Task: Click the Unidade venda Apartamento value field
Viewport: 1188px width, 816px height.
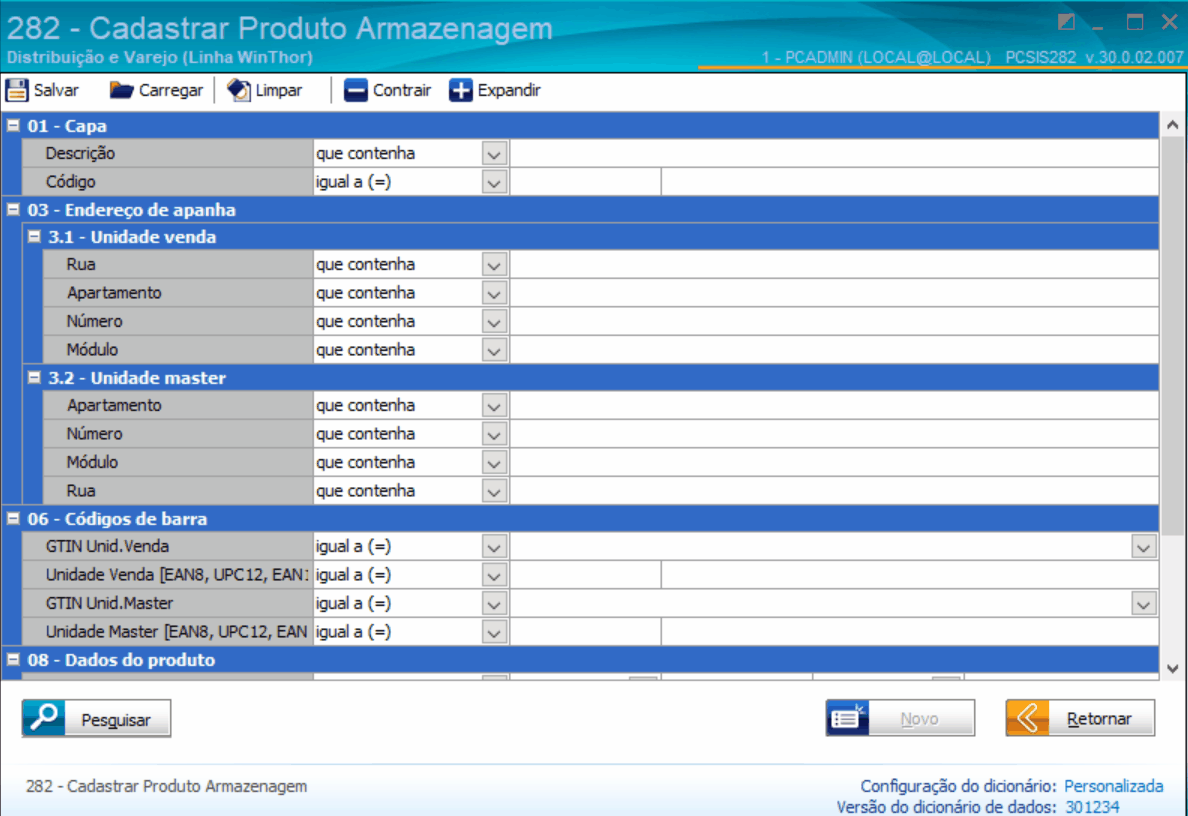Action: pos(834,293)
